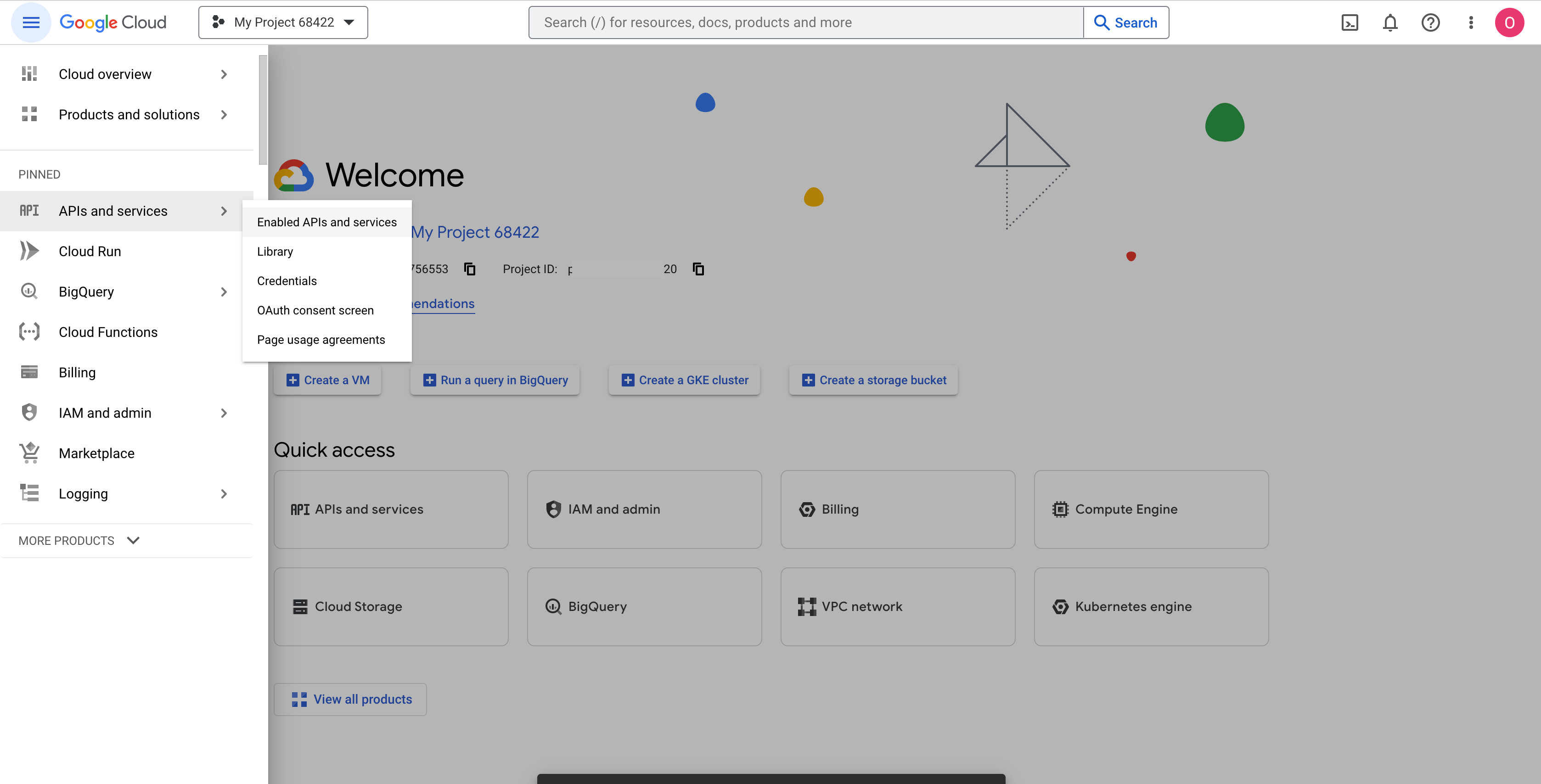This screenshot has width=1541, height=784.
Task: Click Create a storage bucket
Action: pos(873,380)
